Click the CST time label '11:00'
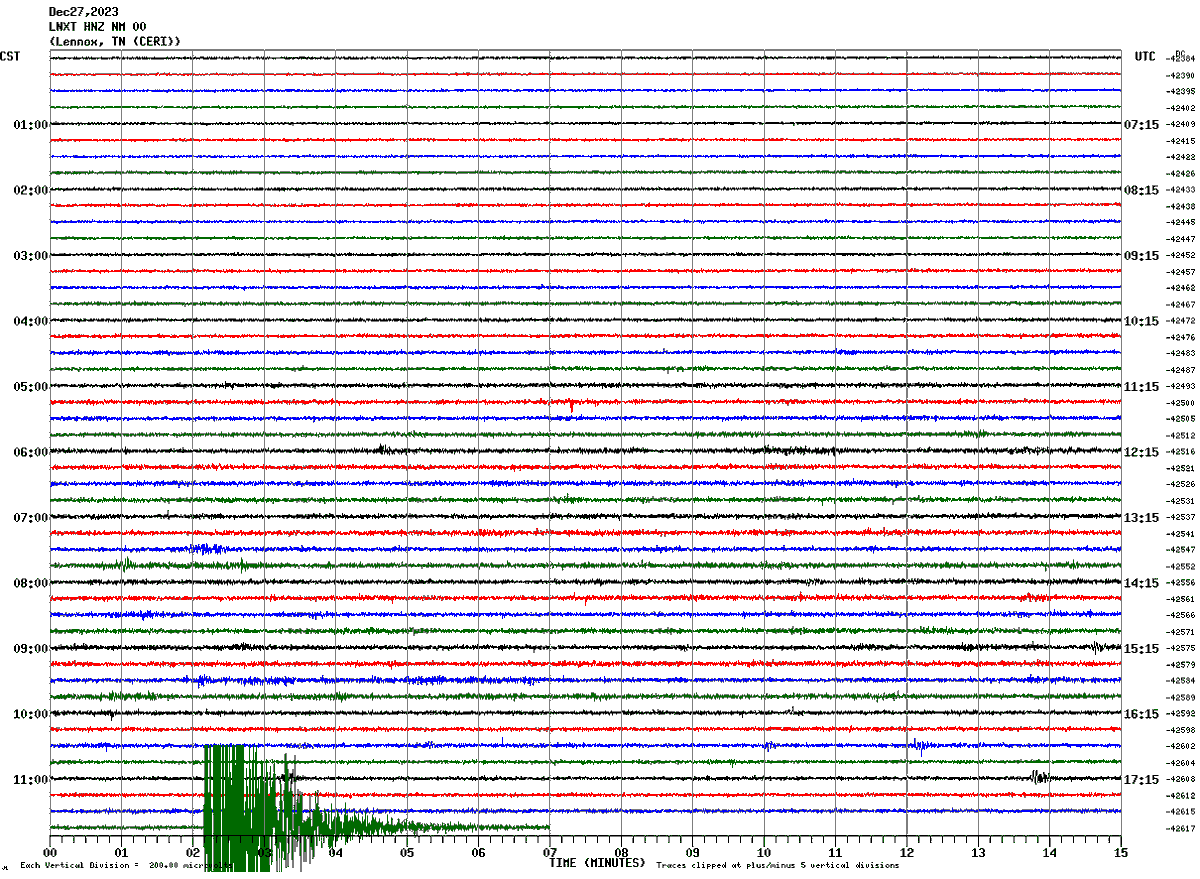This screenshot has width=1200, height=879. 30,779
